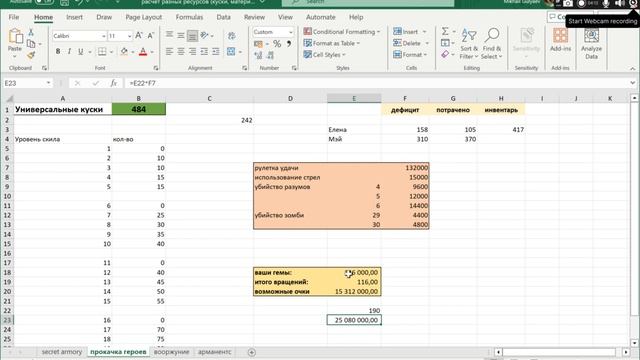Apply the red font color
Screen dimensions: 640x360
(143, 51)
